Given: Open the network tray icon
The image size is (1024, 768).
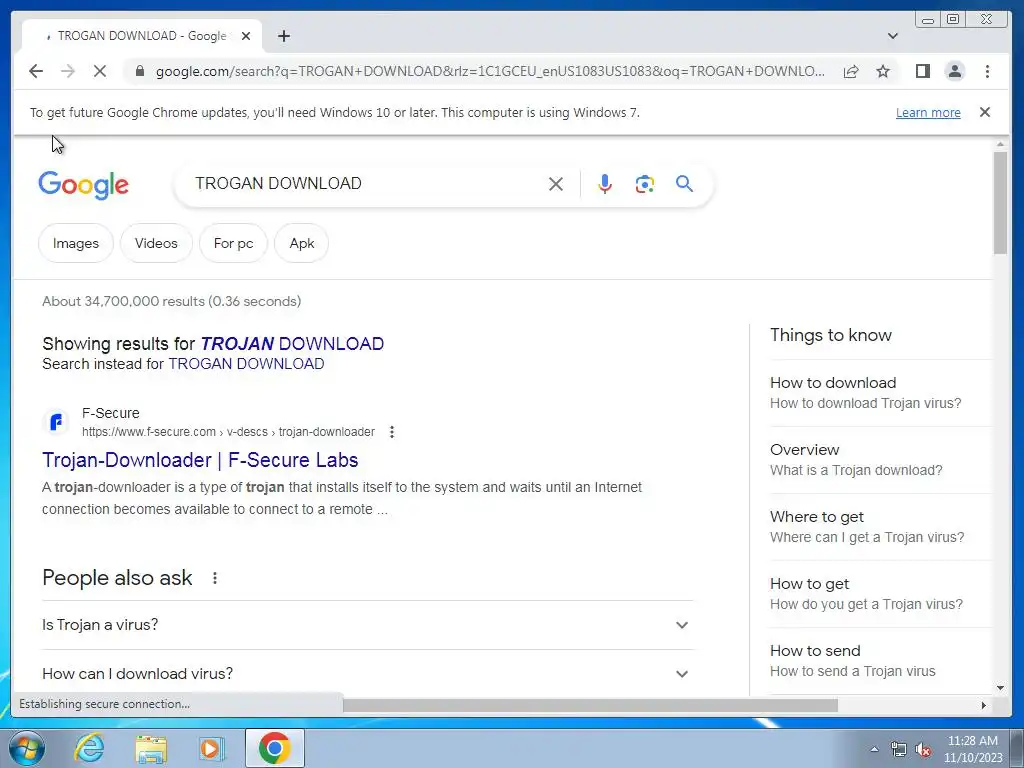Looking at the screenshot, I should pos(899,749).
